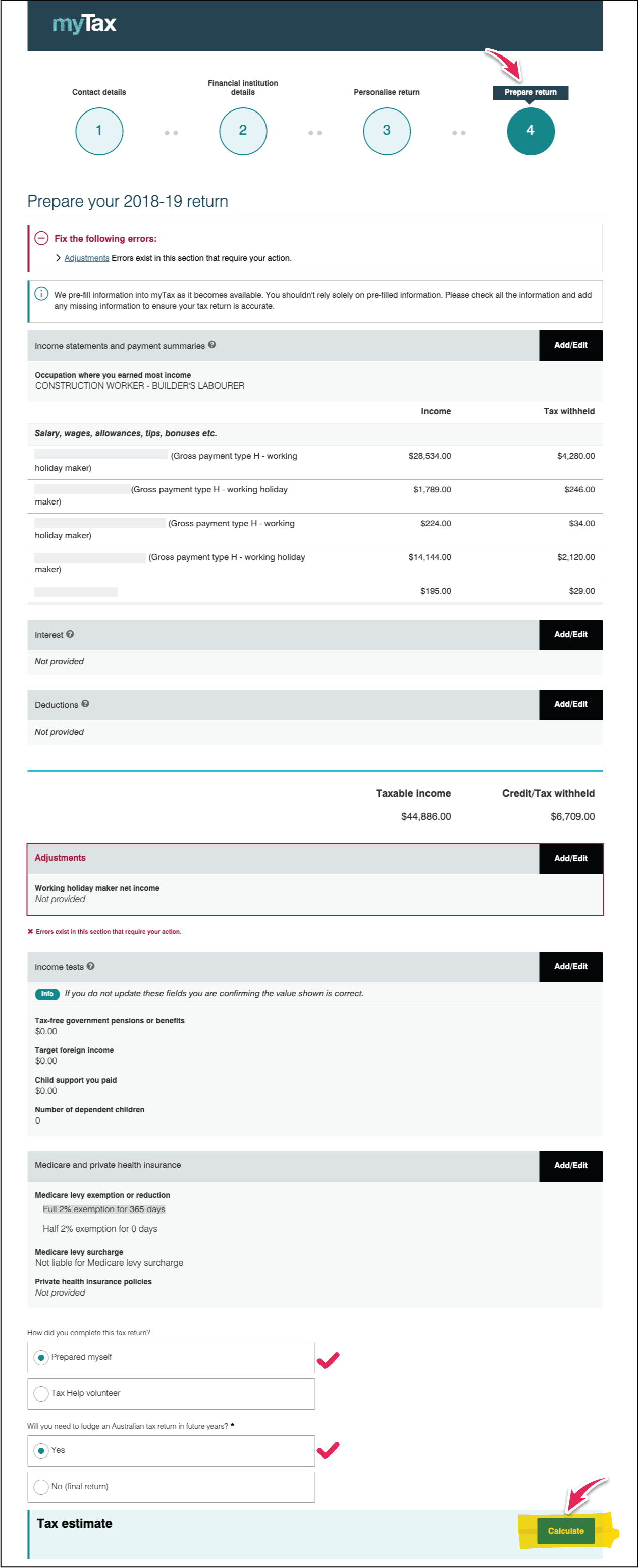The height and width of the screenshot is (1568, 639).
Task: Collapse the 'Fix the following errors' icon
Action: pos(41,238)
